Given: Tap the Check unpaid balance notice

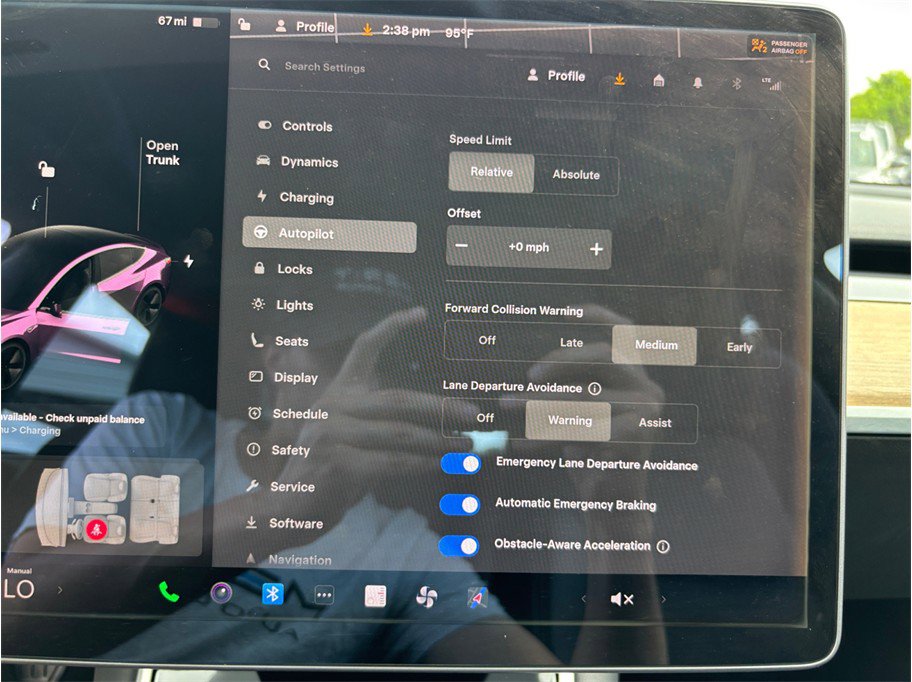Looking at the screenshot, I should click(73, 424).
